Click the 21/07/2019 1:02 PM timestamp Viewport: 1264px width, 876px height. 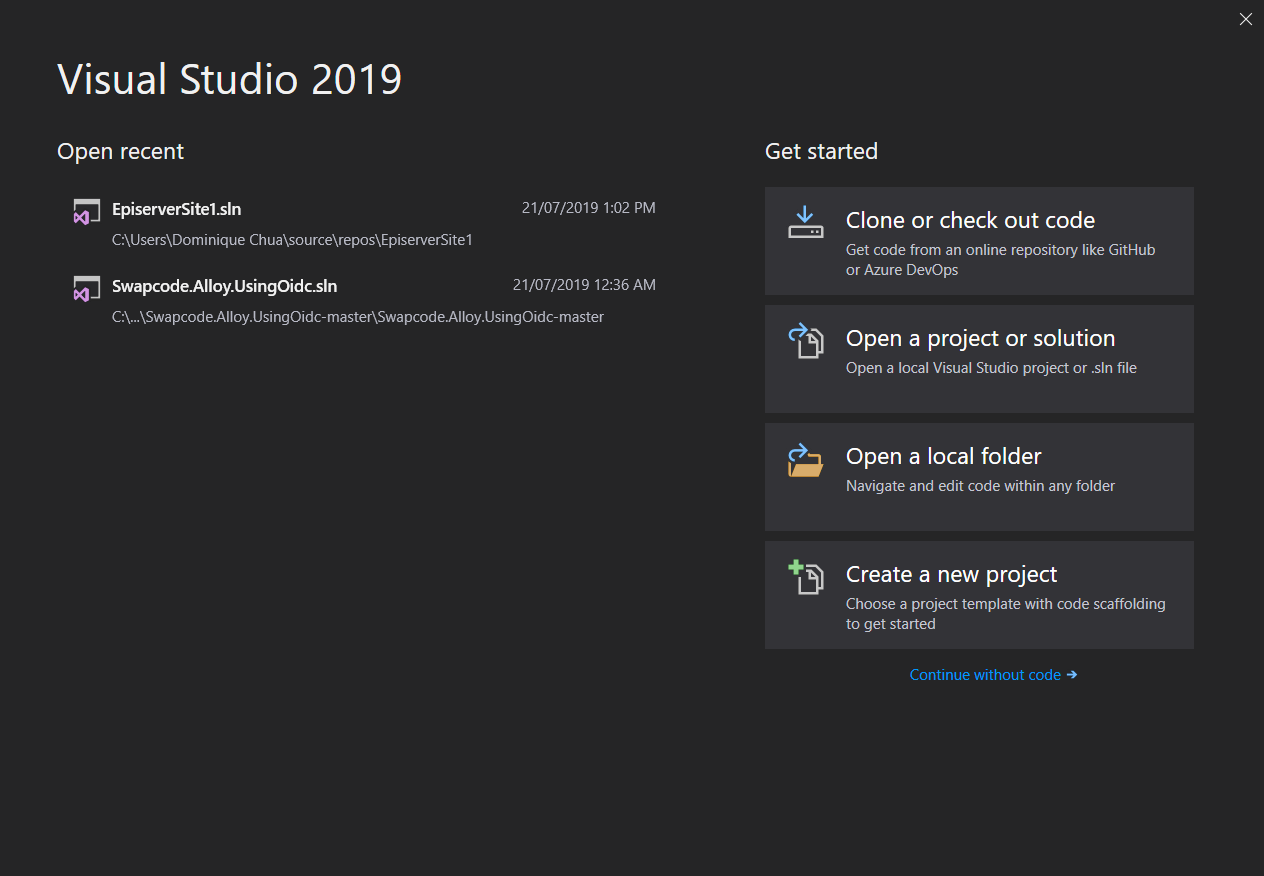pyautogui.click(x=588, y=208)
